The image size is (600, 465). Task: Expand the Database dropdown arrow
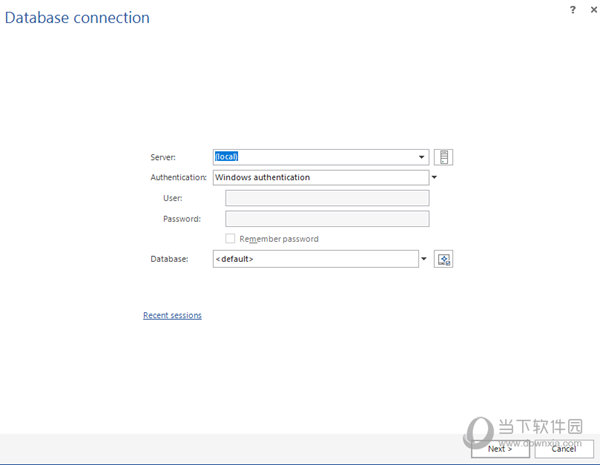click(x=423, y=259)
